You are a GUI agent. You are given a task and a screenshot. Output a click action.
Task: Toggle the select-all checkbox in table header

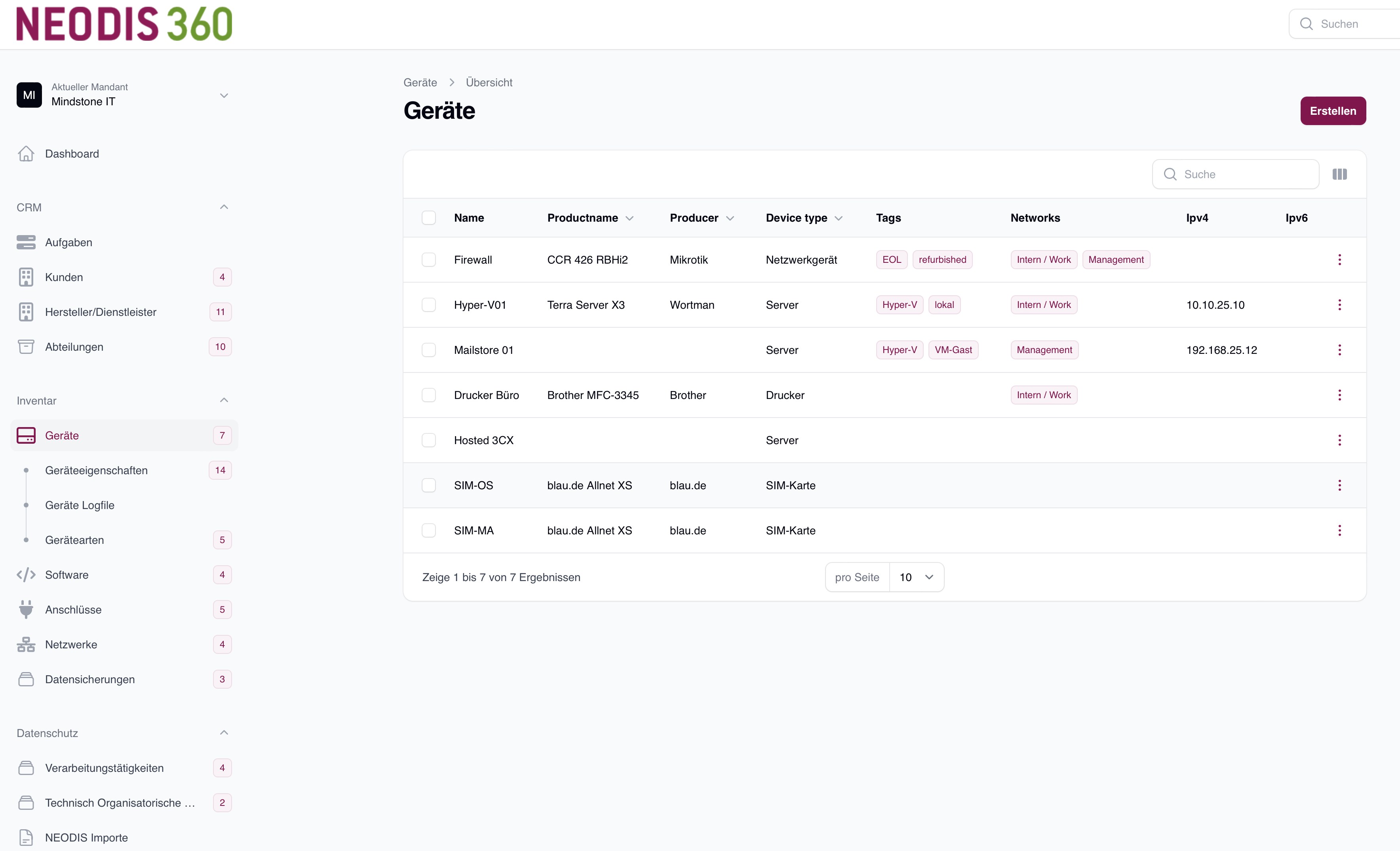(428, 218)
